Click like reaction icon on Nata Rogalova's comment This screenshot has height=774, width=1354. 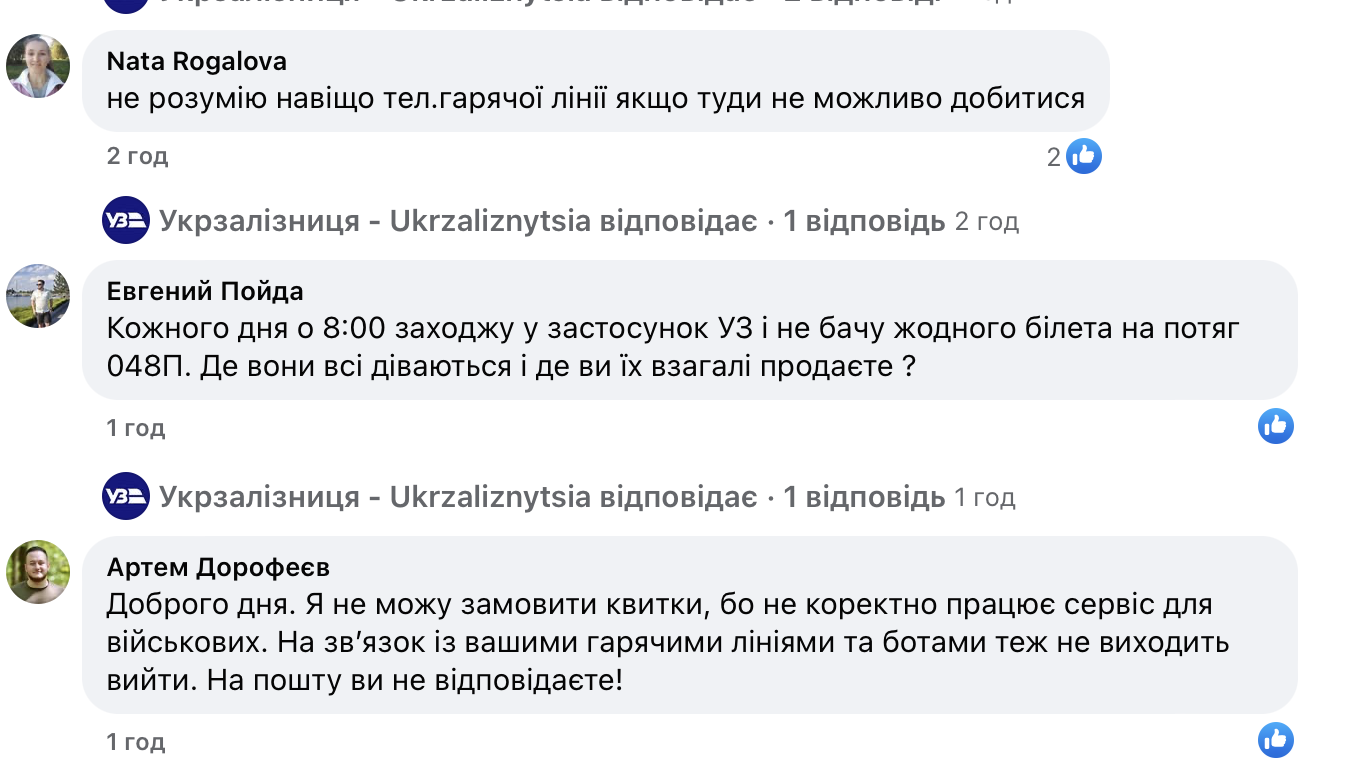coord(1083,156)
